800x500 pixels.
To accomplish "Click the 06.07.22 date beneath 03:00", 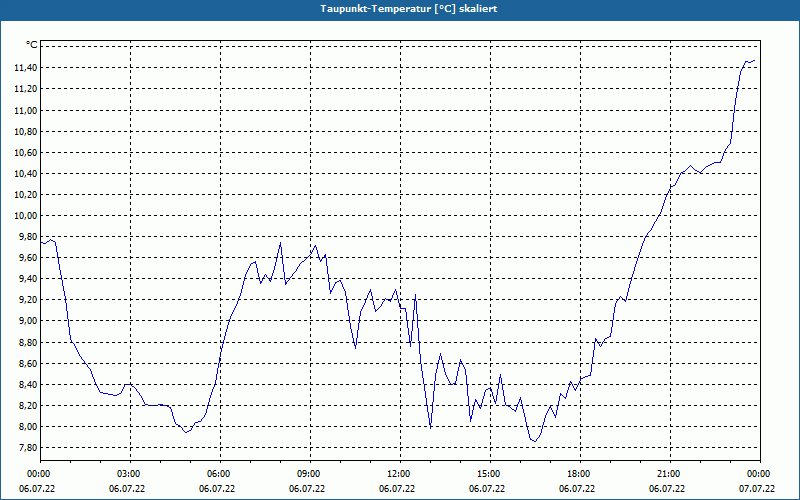I will (127, 489).
